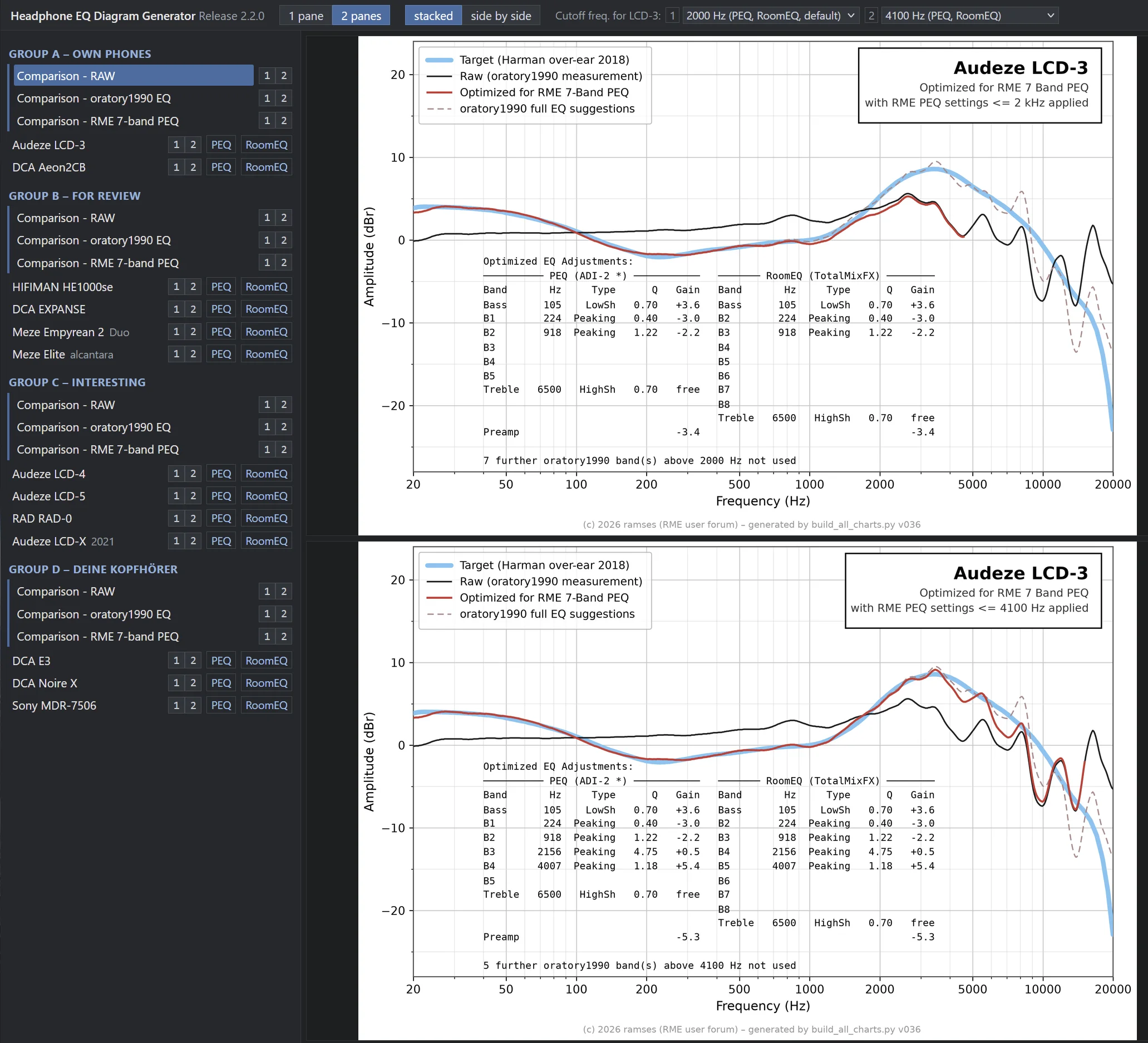Image resolution: width=1148 pixels, height=1043 pixels.
Task: Load Group B Comparison - oratory1990 EQ in pane 2
Action: coord(284,240)
